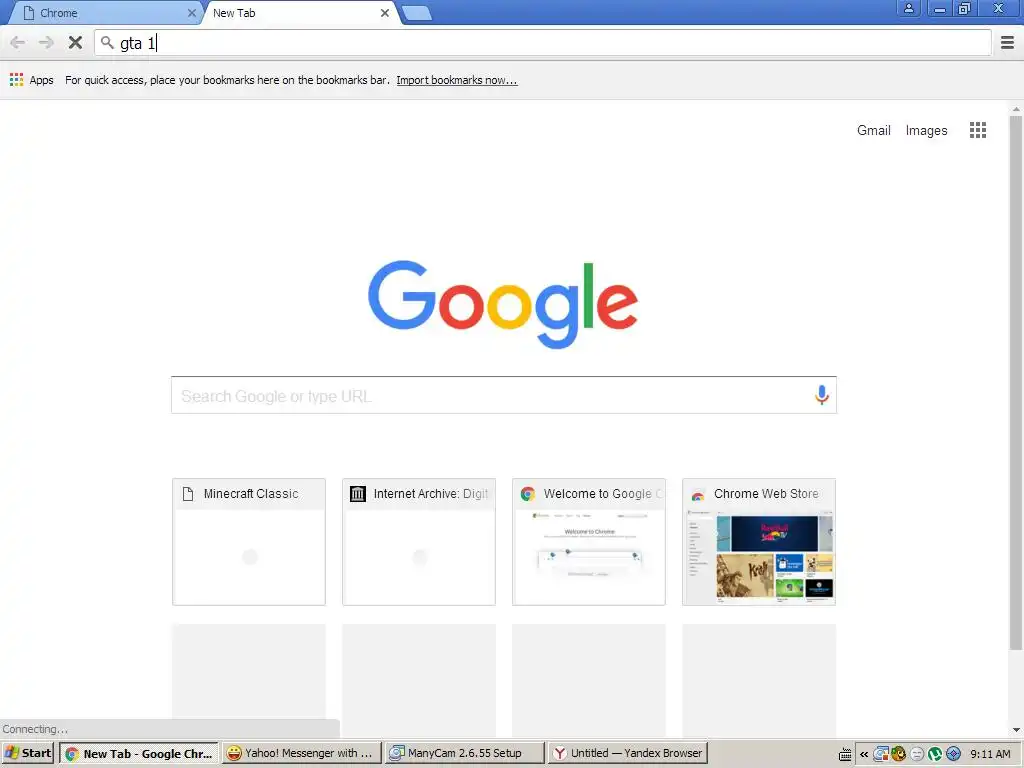
Task: Click the page vertical scrollbar
Action: (1016, 382)
